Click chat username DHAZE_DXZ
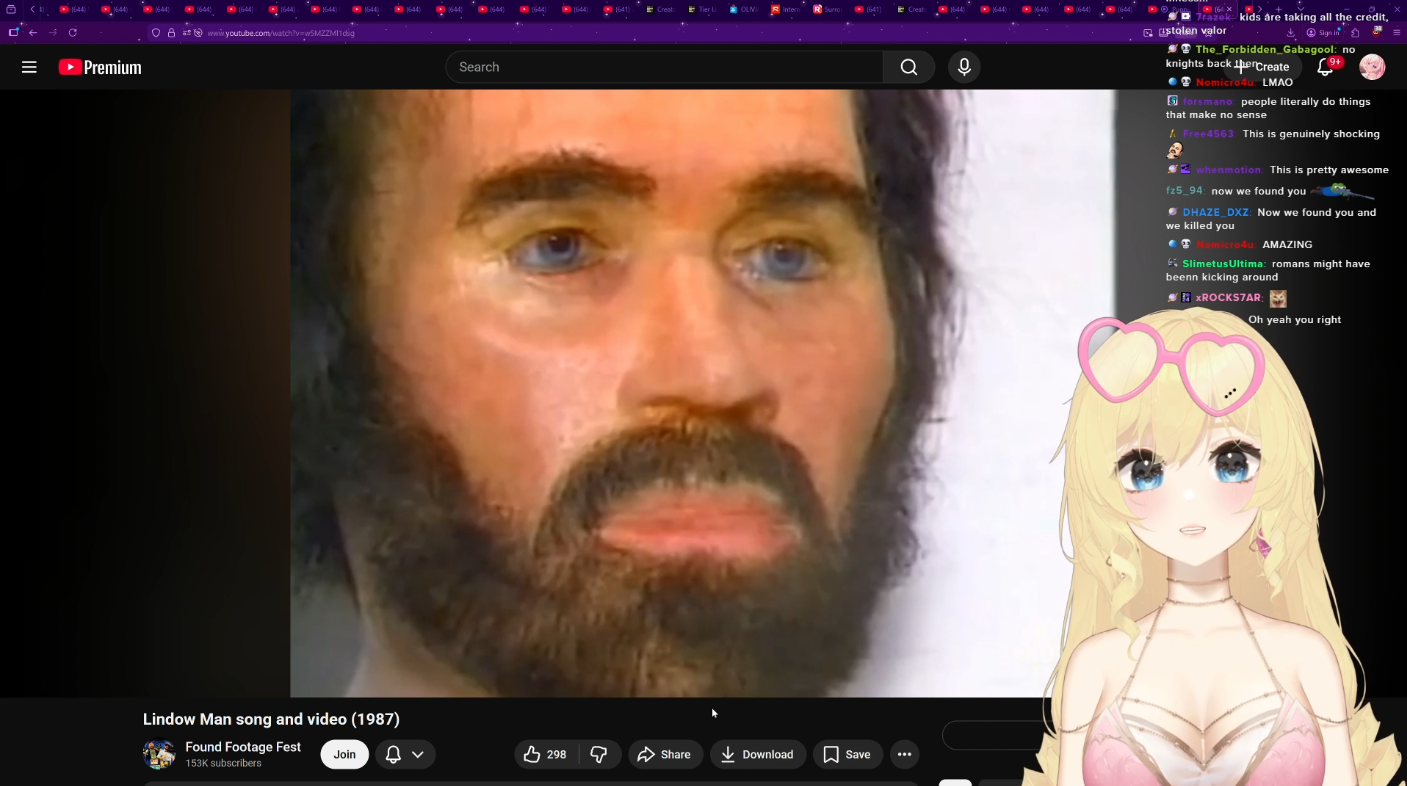This screenshot has height=786, width=1407. (1216, 212)
